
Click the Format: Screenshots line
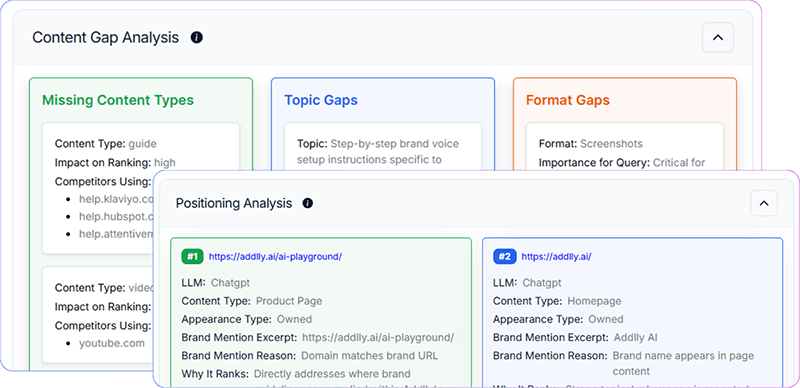[x=591, y=143]
